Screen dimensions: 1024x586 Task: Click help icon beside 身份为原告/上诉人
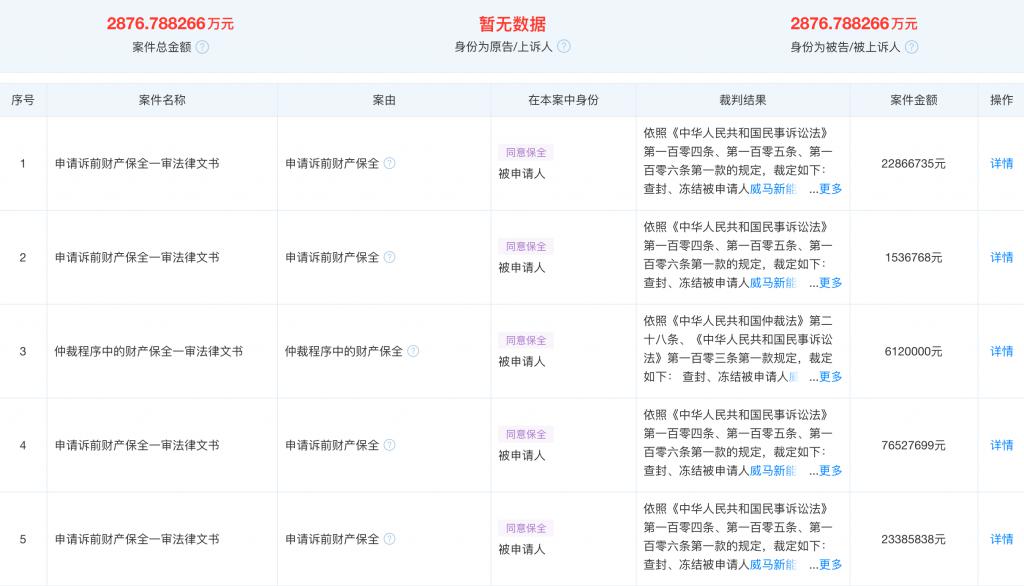[564, 46]
